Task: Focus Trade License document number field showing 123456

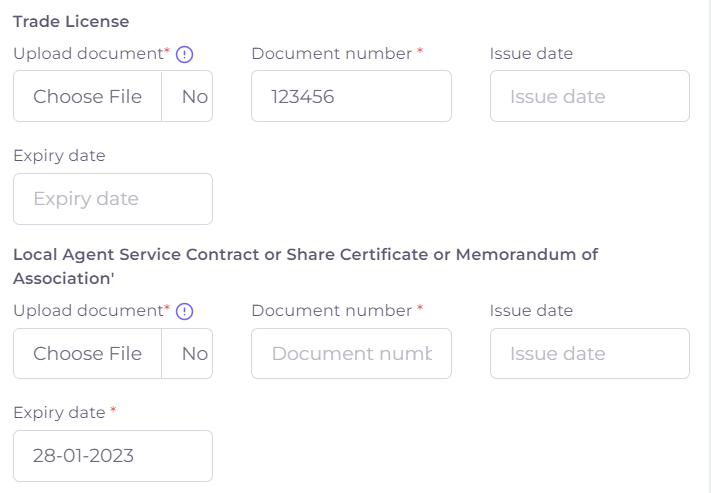Action: point(351,97)
